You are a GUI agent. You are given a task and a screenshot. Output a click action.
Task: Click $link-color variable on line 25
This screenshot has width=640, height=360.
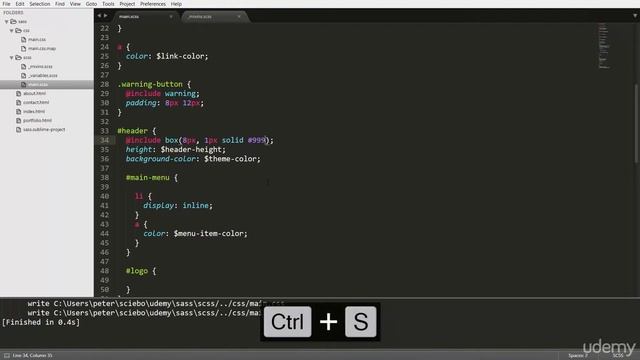(180, 56)
